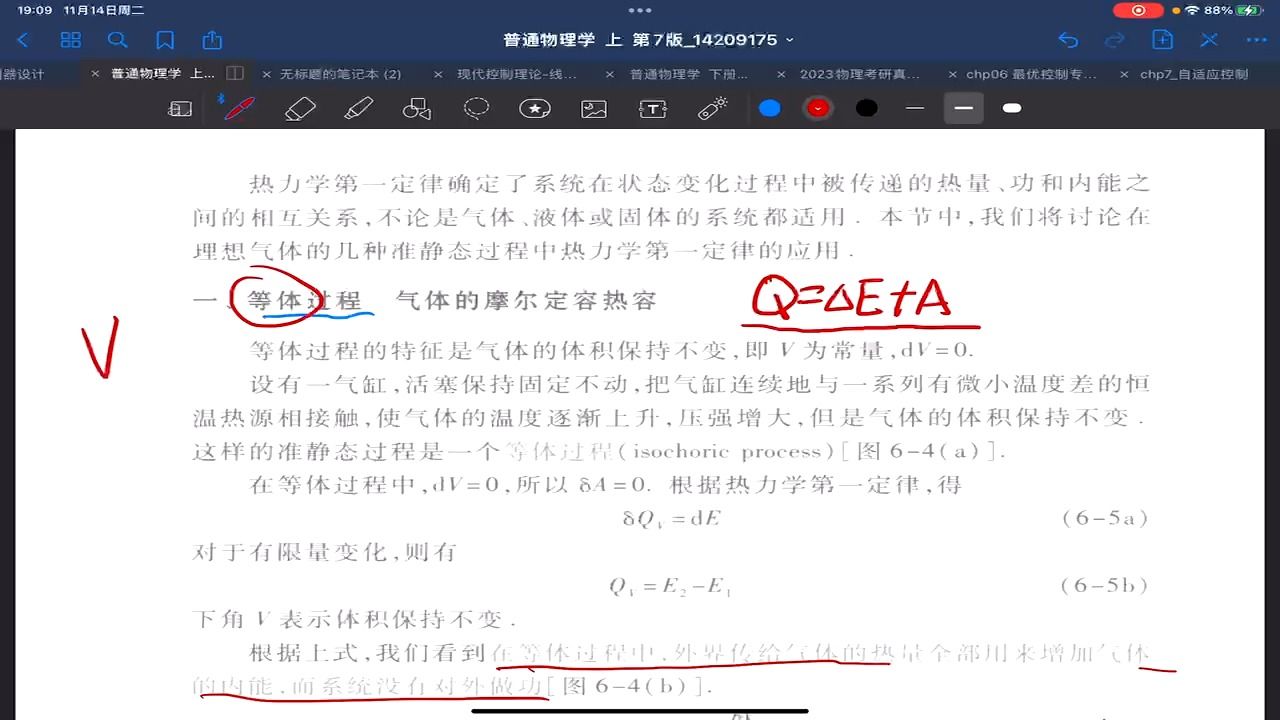Open the share and export menu

(212, 39)
